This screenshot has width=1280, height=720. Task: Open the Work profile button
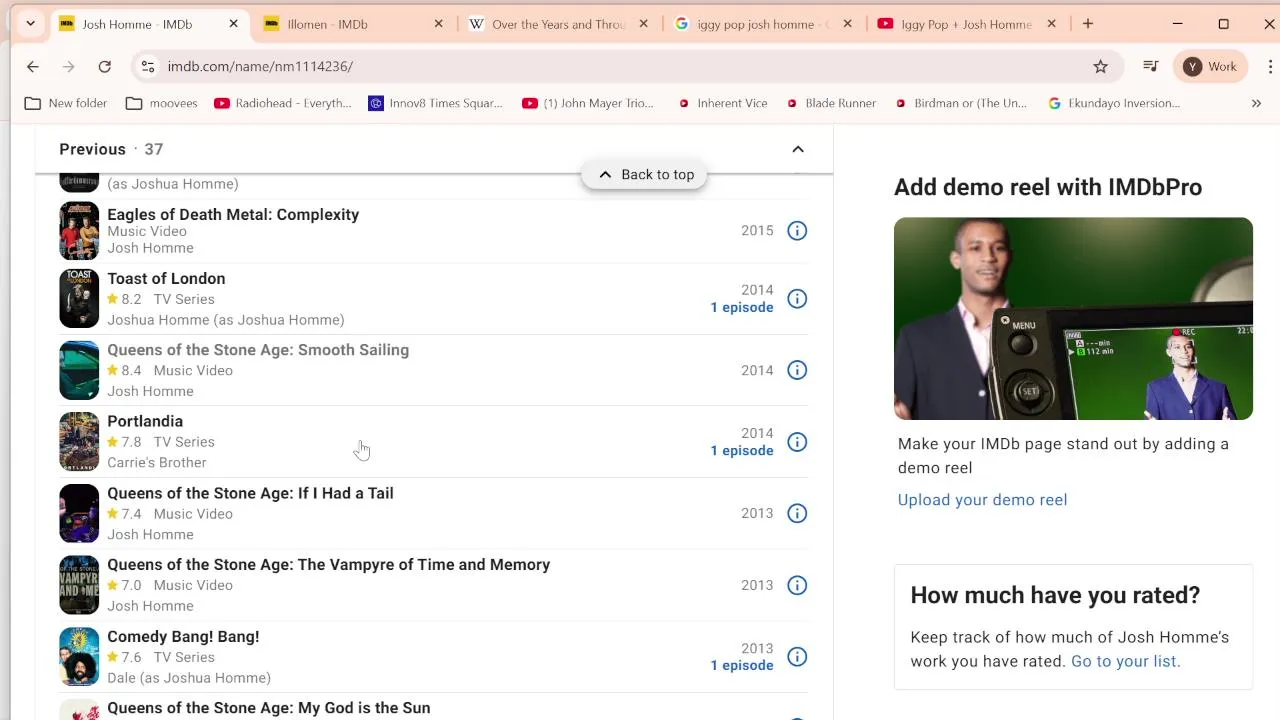pos(1209,66)
